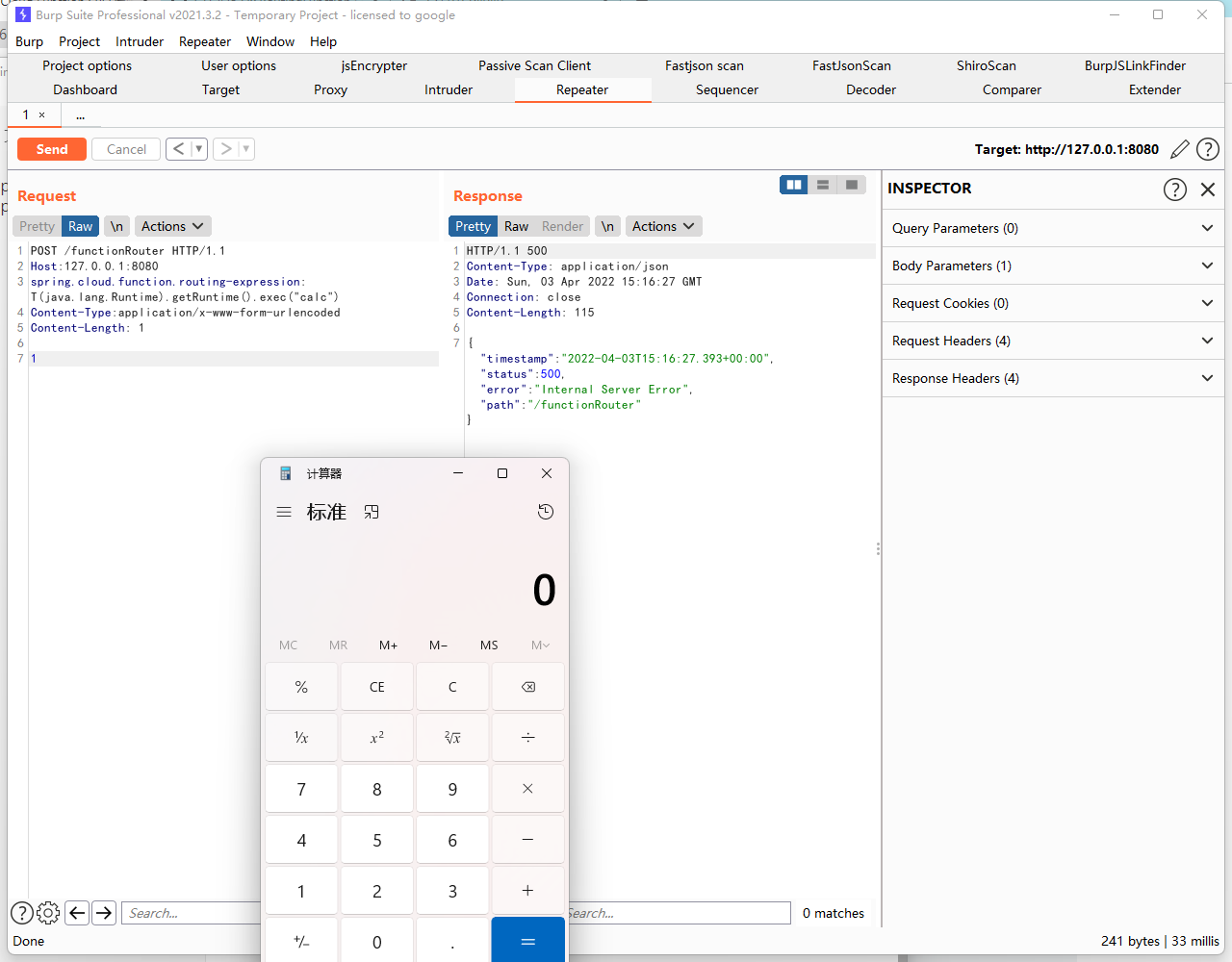Open calculator history icon
The height and width of the screenshot is (962, 1232).
(546, 512)
